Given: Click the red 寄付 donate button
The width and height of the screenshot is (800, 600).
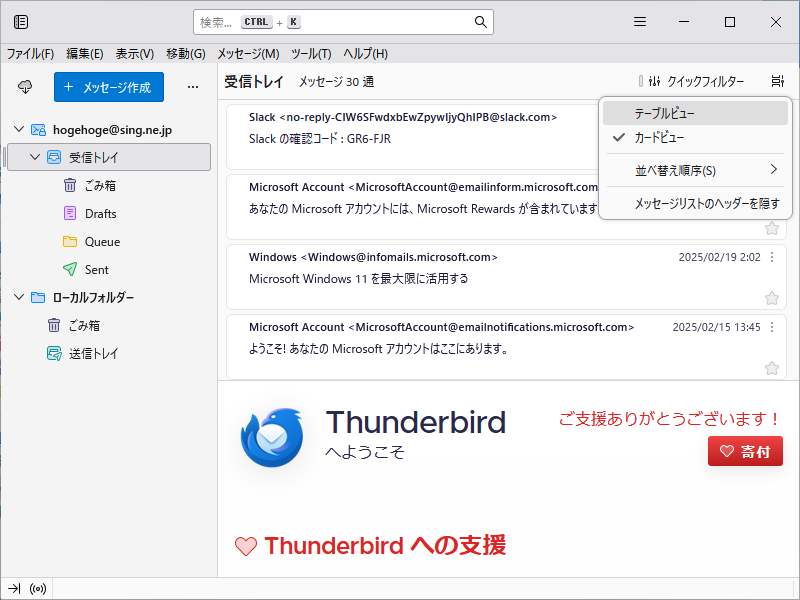Looking at the screenshot, I should [745, 451].
